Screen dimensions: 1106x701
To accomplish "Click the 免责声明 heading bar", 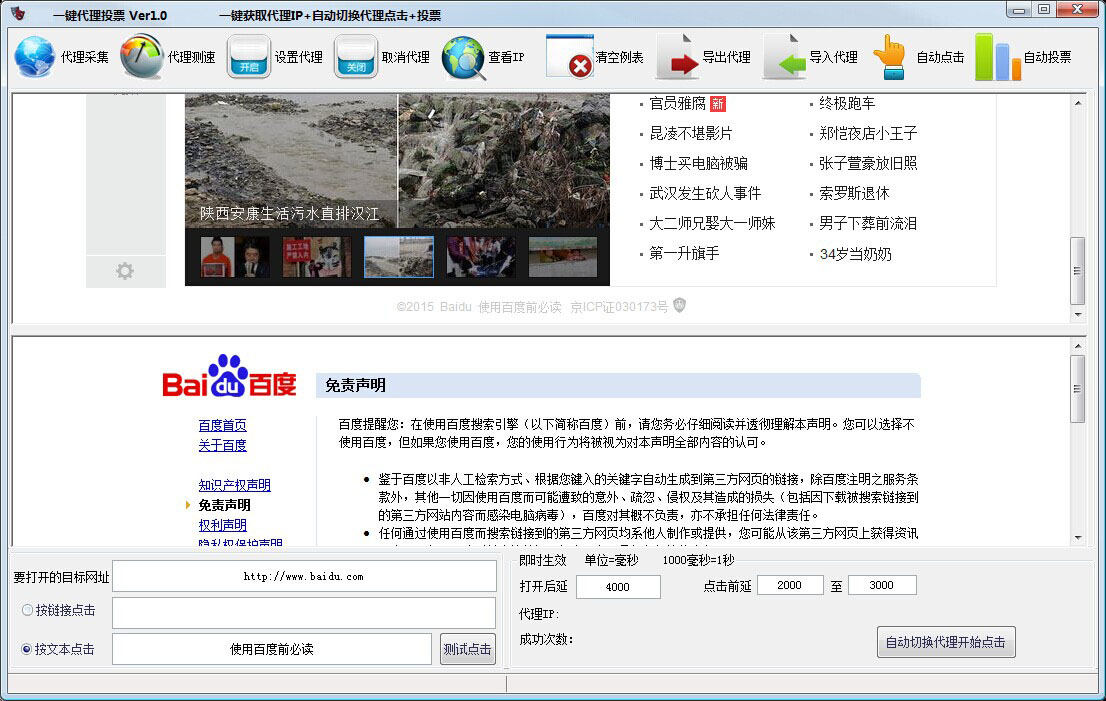I will [x=618, y=385].
